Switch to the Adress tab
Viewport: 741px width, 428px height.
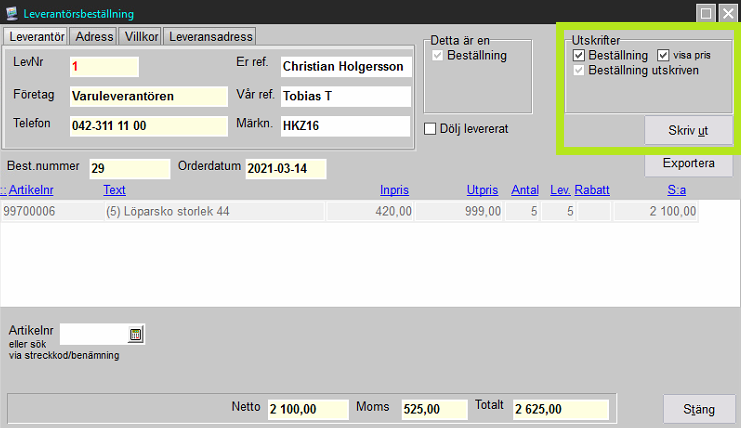[95, 37]
